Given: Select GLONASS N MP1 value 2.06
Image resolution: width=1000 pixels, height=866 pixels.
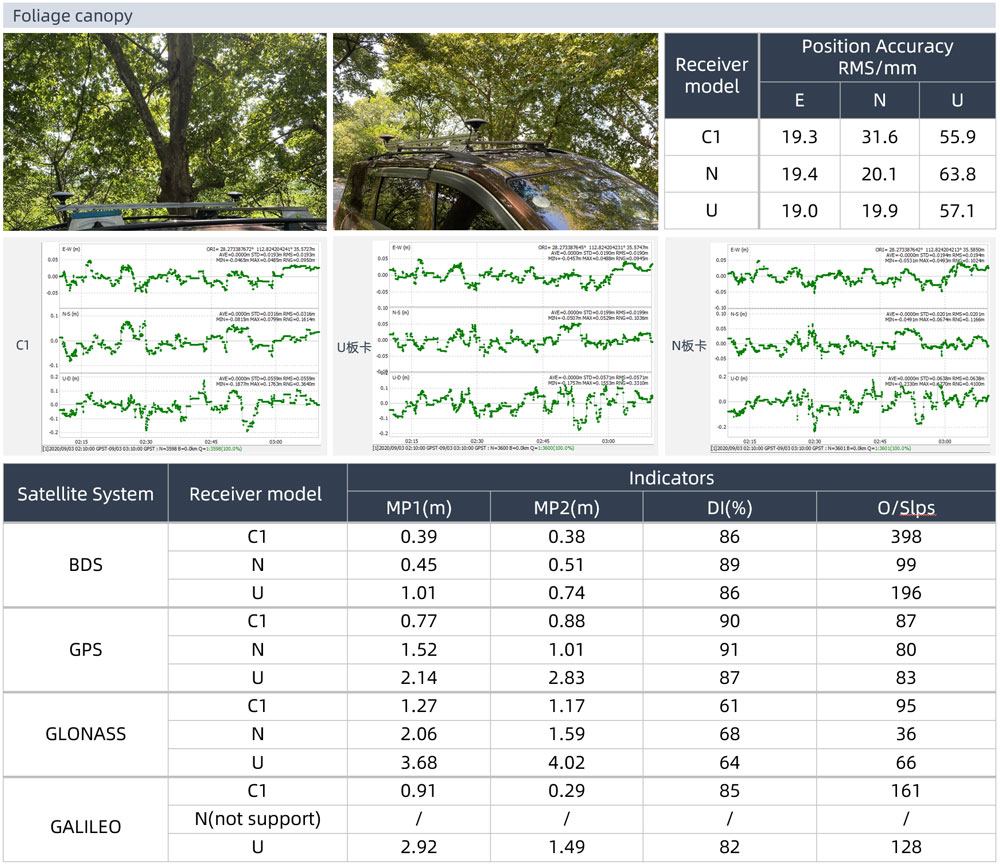Looking at the screenshot, I should [419, 734].
